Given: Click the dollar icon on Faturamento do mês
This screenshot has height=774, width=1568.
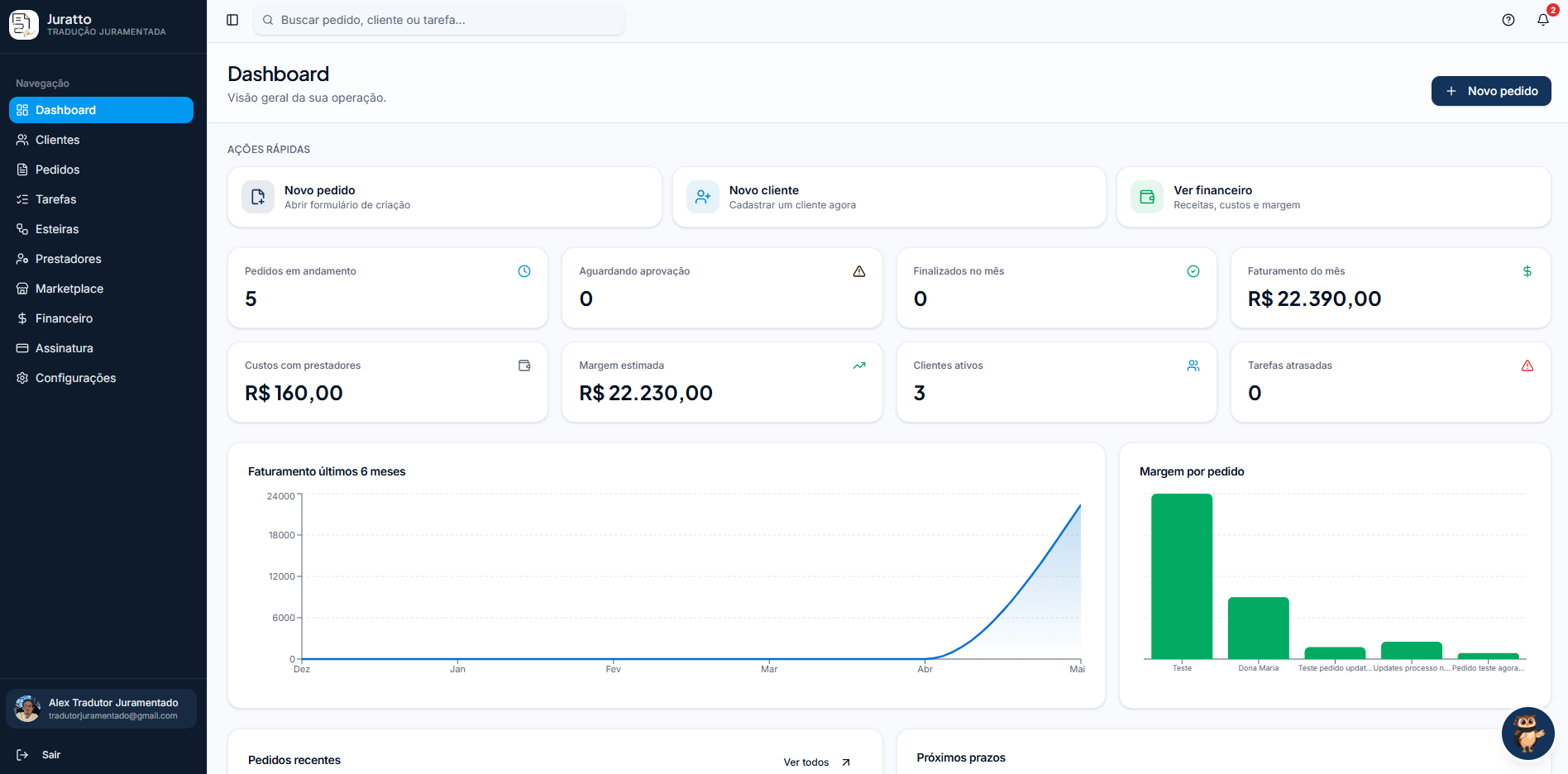Looking at the screenshot, I should [1527, 271].
